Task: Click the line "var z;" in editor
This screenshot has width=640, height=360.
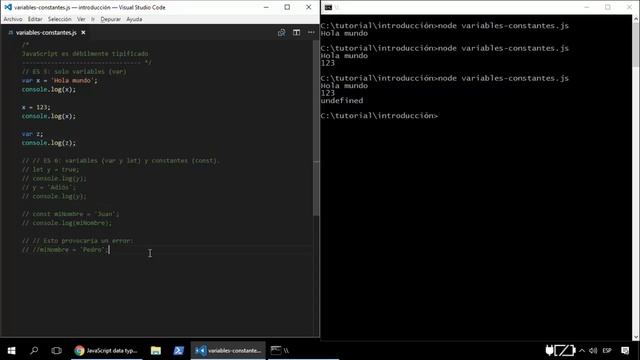Action: pos(32,133)
